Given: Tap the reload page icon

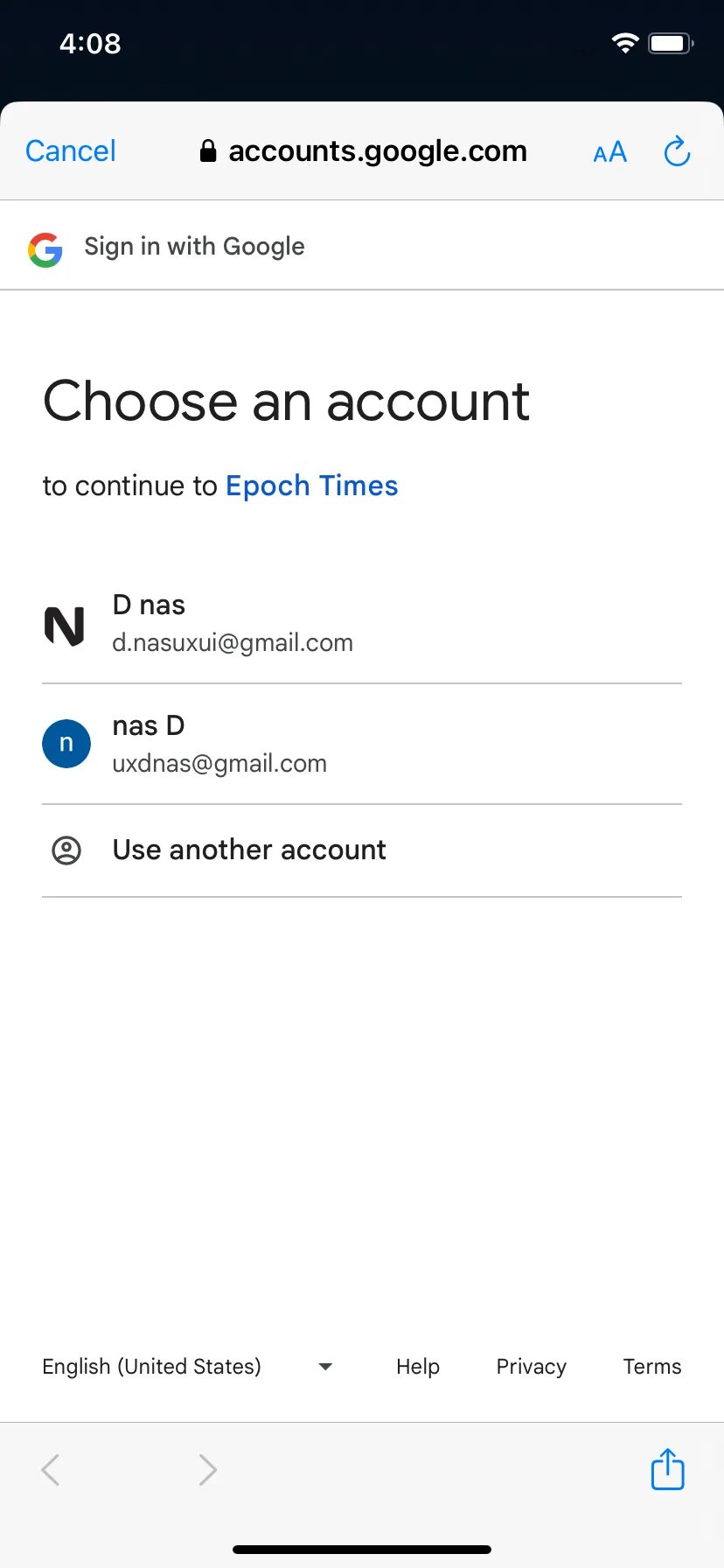Looking at the screenshot, I should [x=678, y=151].
